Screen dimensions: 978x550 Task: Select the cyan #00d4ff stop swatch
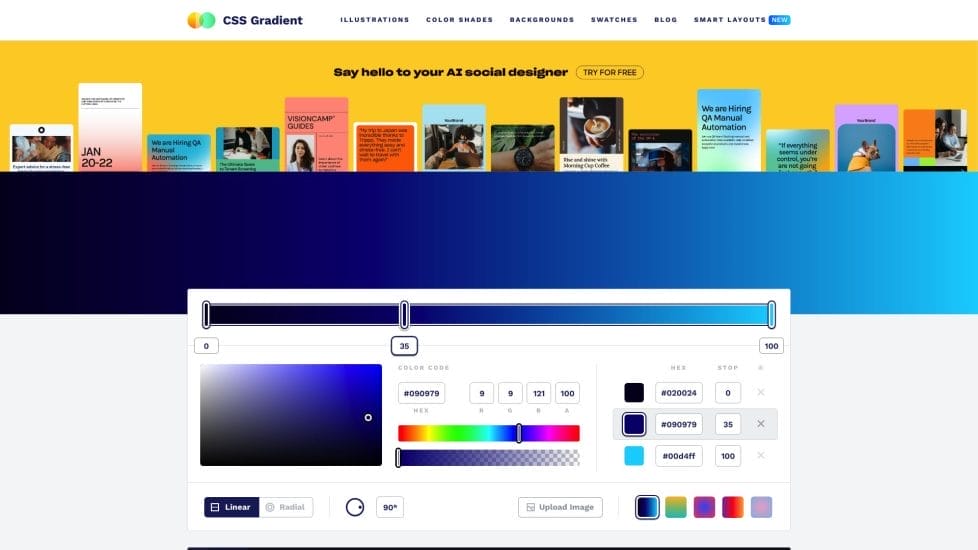click(634, 456)
